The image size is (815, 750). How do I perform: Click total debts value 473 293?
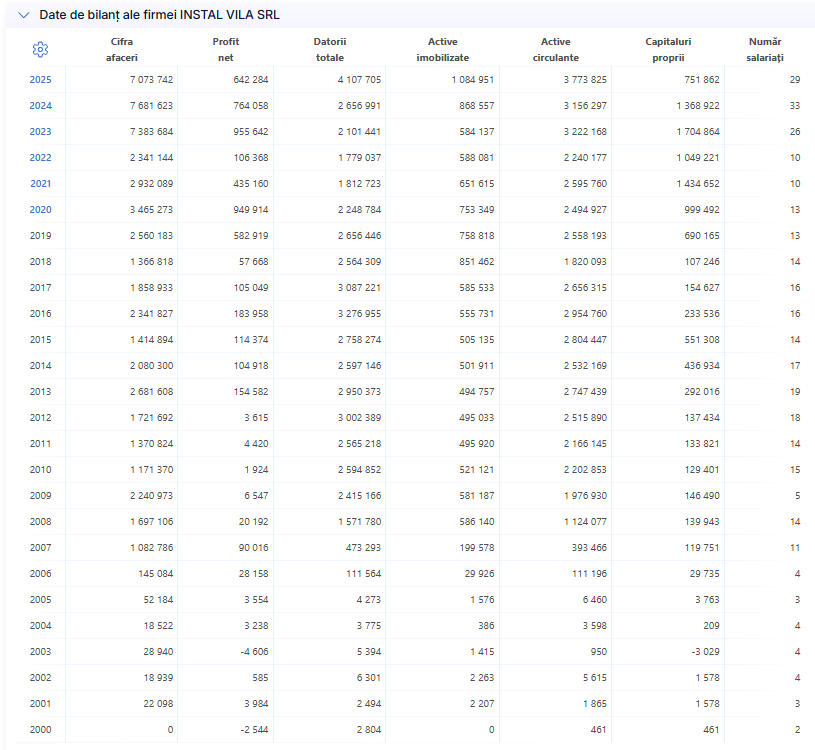[363, 547]
